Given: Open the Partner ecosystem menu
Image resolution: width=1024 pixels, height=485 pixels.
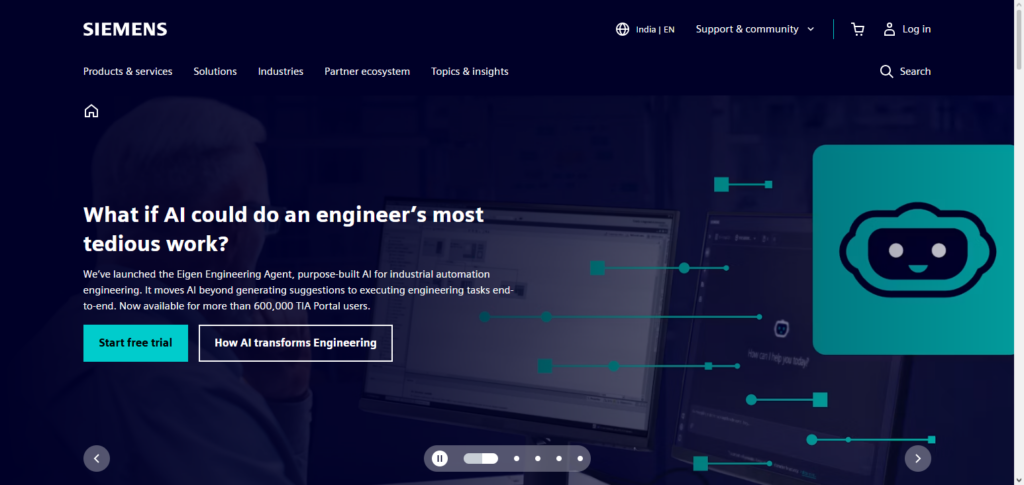Looking at the screenshot, I should tap(367, 71).
